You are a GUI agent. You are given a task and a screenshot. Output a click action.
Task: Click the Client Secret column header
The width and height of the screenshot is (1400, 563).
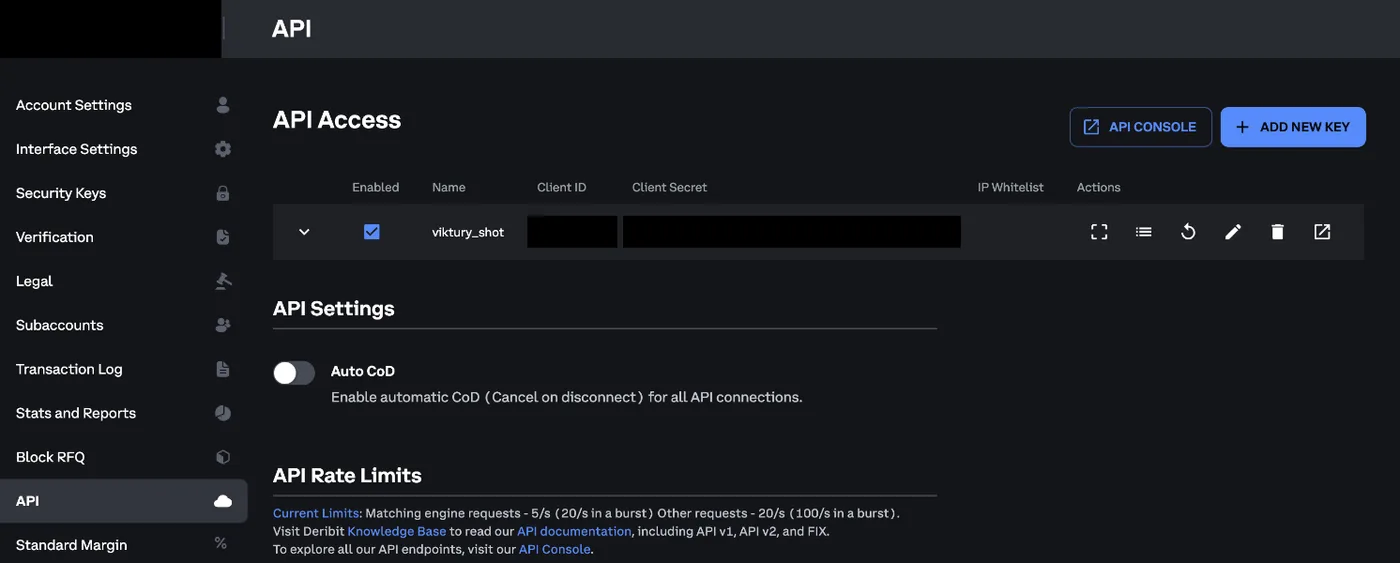pos(670,187)
